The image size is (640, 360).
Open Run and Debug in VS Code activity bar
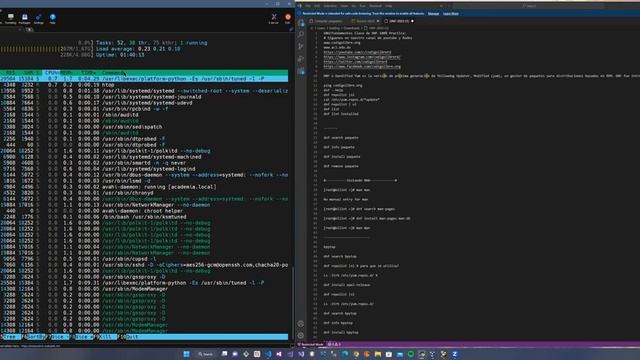click(x=301, y=59)
